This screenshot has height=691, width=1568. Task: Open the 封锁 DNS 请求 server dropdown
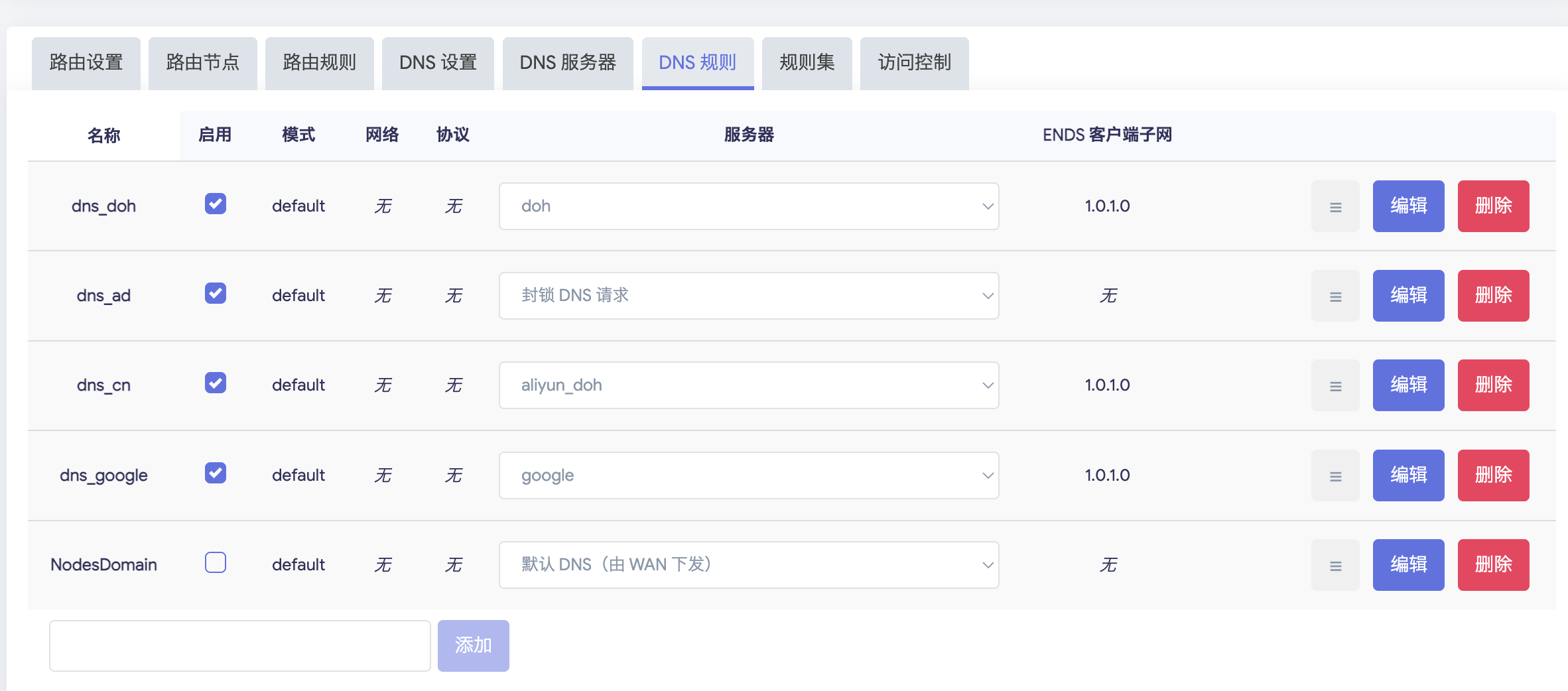748,296
